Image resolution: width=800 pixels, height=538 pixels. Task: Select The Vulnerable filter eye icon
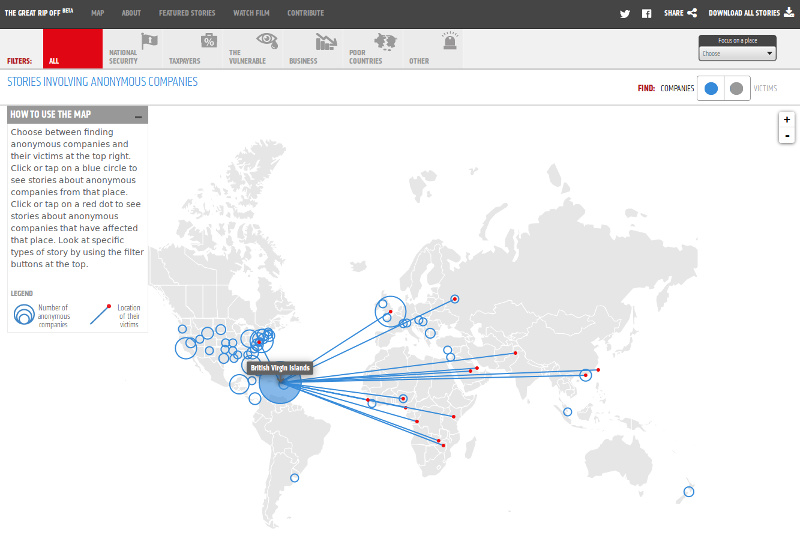pos(267,40)
